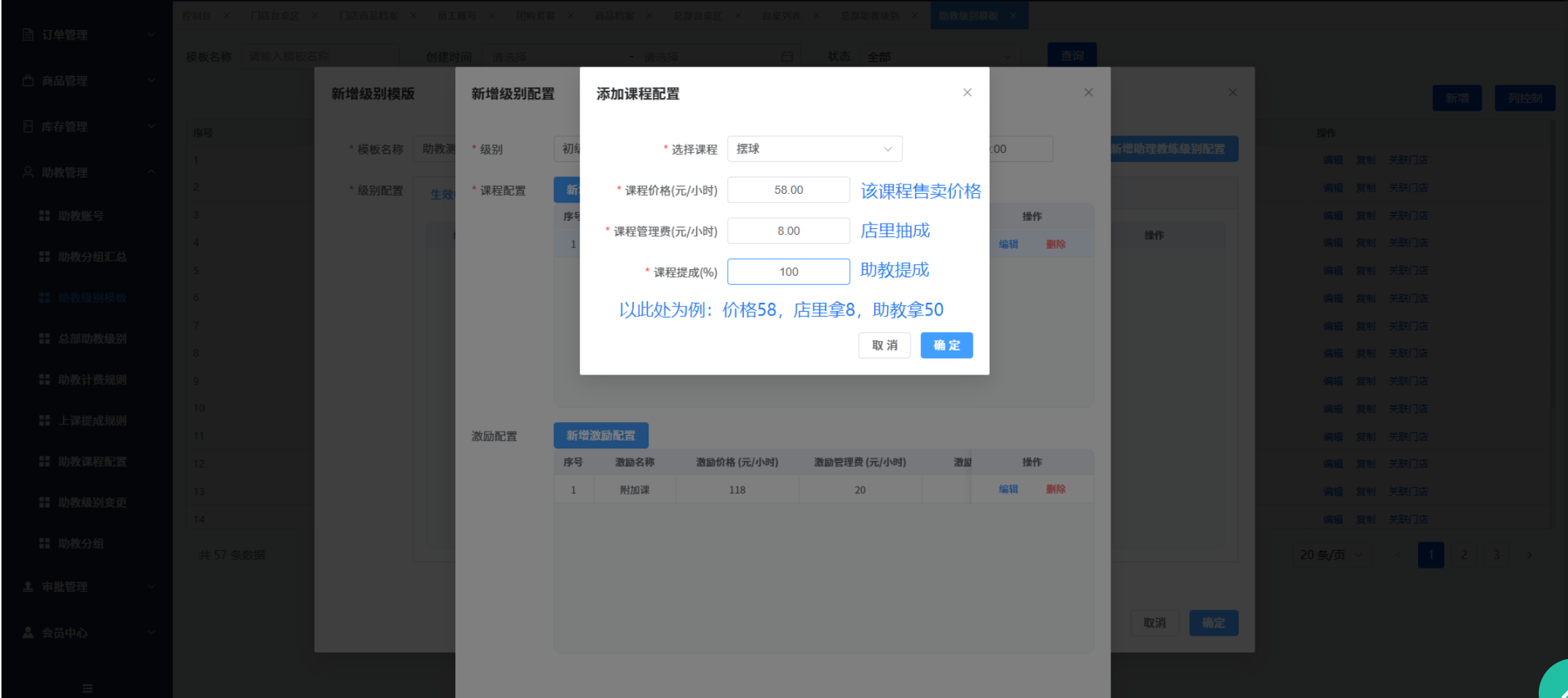Close the 员工账号 tab with its X
This screenshot has width=1568, height=698.
tap(492, 15)
